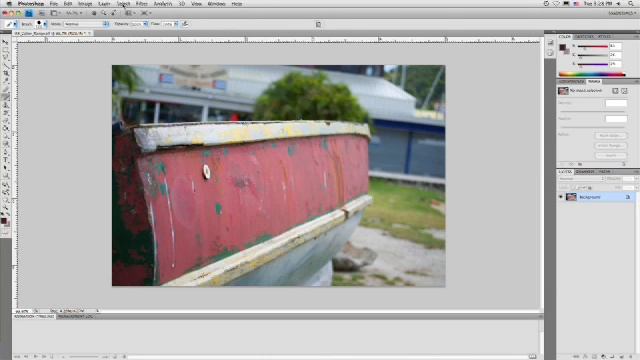Click the Background layer thumbnail
This screenshot has width=640, height=360.
(x=571, y=197)
